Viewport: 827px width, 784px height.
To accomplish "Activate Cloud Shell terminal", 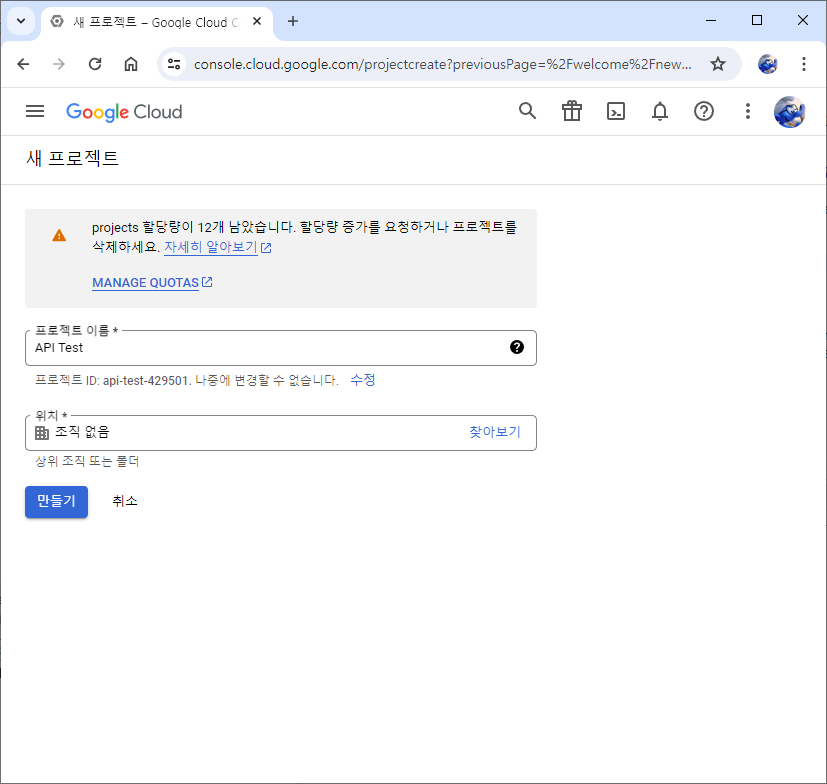I will [616, 111].
